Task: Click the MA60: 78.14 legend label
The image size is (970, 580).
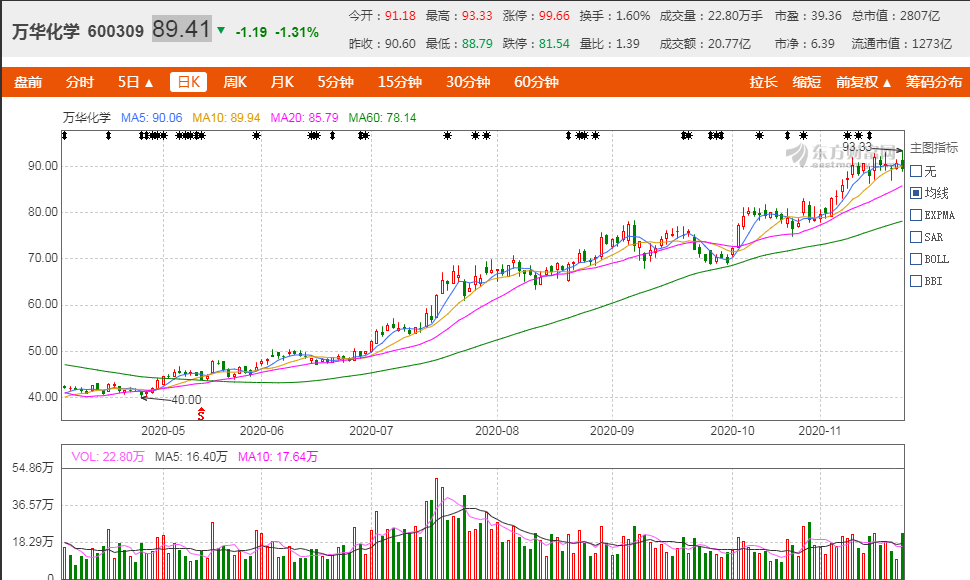Action: click(x=382, y=117)
